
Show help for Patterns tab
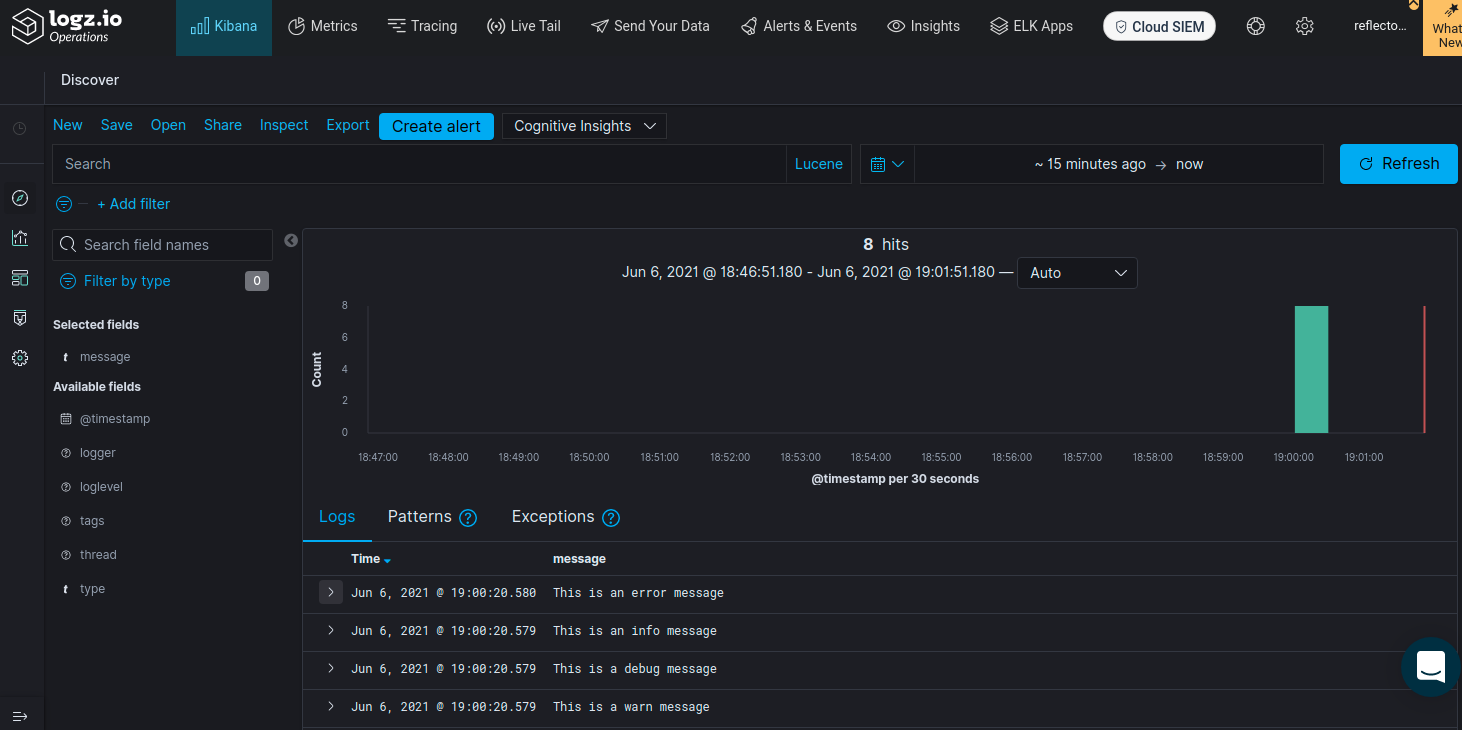(468, 518)
